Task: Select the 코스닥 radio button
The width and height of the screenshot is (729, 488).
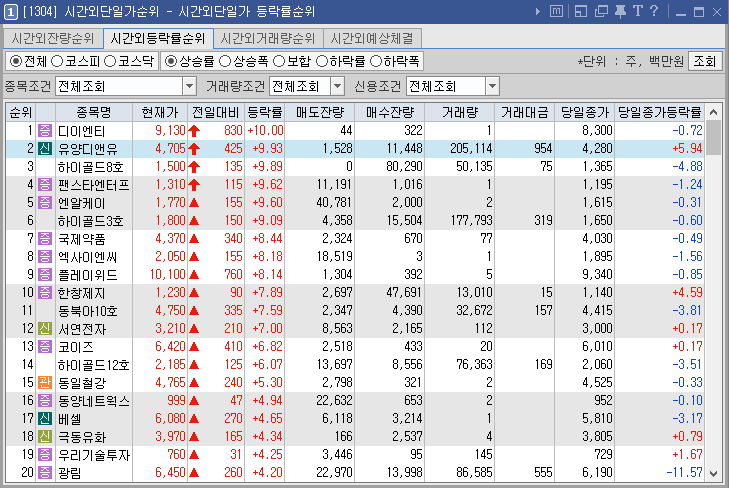Action: tap(110, 61)
